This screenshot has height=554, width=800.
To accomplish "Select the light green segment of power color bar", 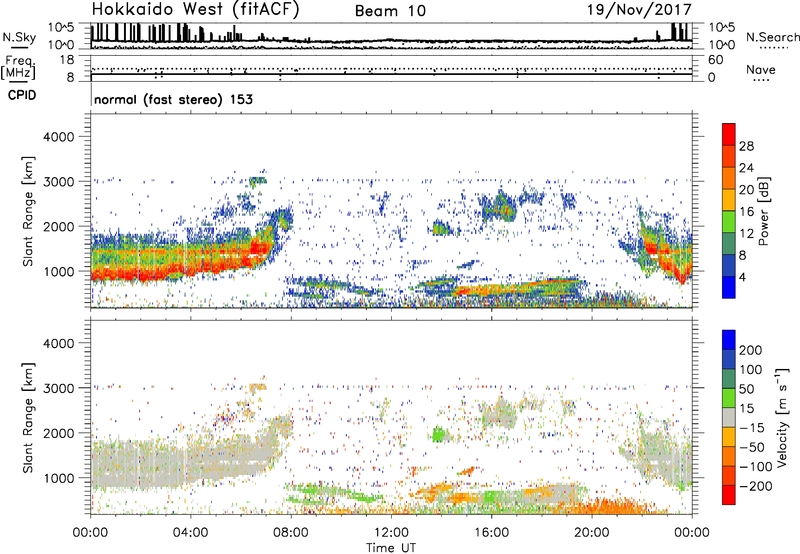I will pyautogui.click(x=729, y=221).
